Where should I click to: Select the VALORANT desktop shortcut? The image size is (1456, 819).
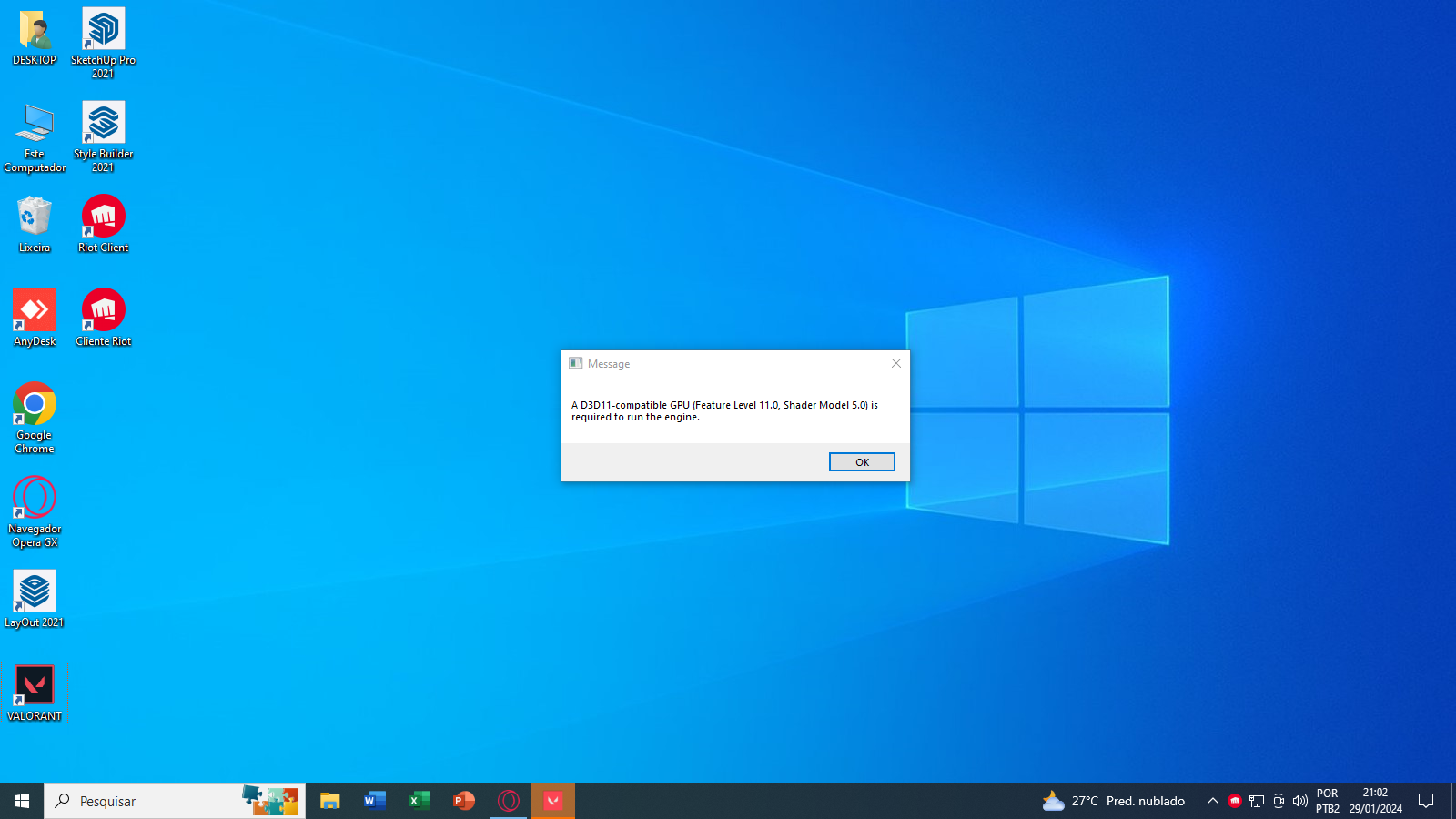click(35, 693)
